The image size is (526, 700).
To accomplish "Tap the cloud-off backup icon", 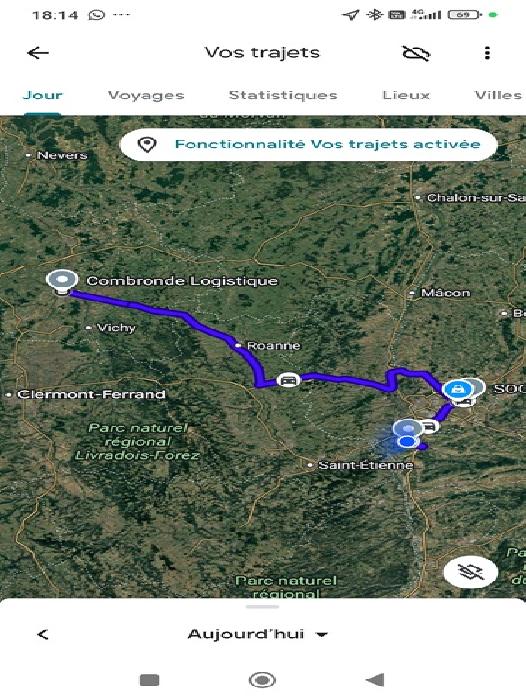I will (416, 53).
